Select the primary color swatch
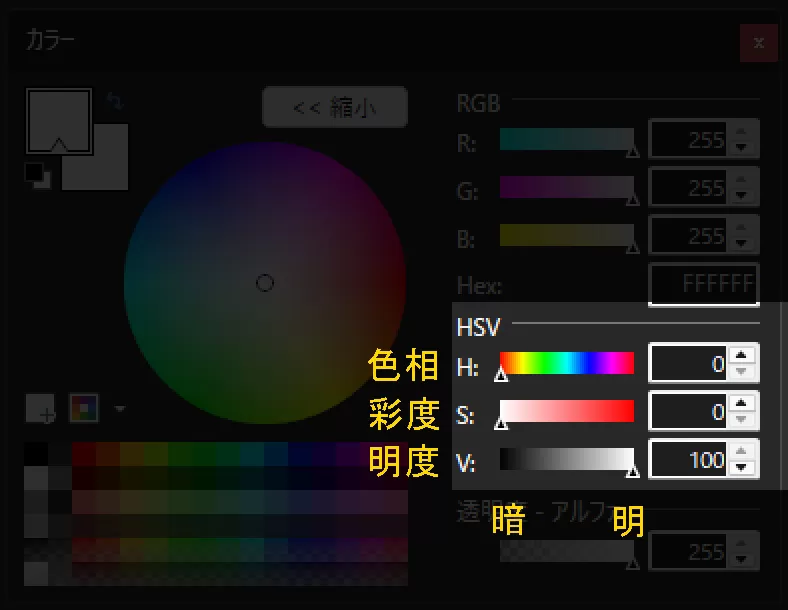 (x=58, y=118)
